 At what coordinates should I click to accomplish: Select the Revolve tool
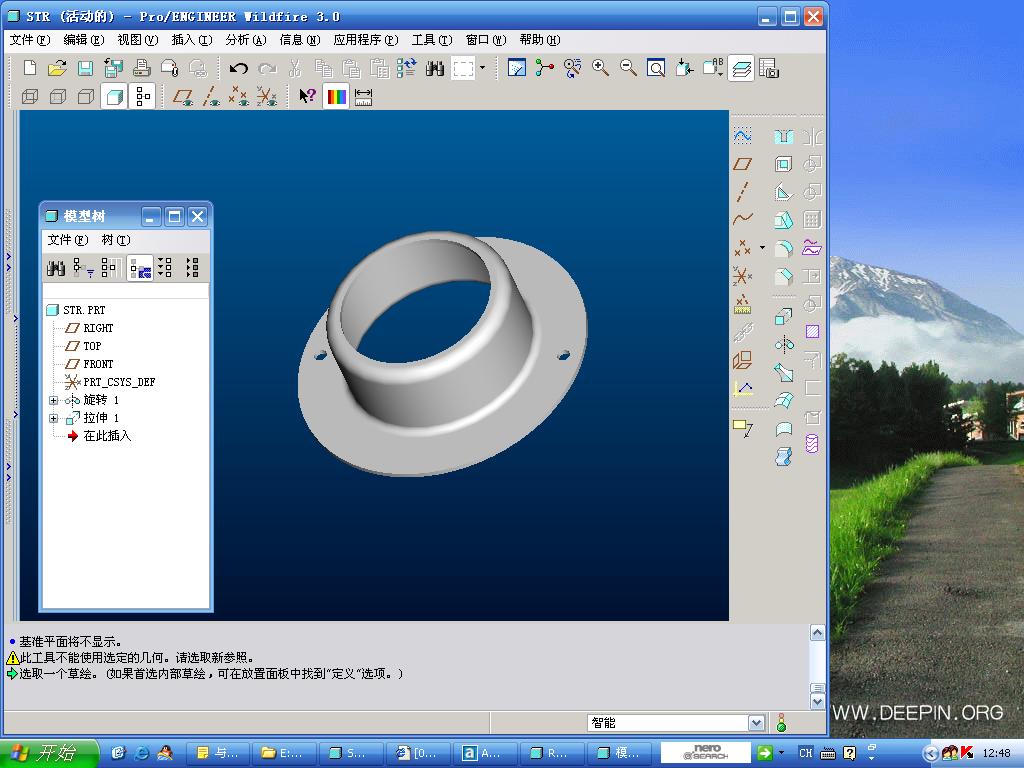[x=784, y=344]
